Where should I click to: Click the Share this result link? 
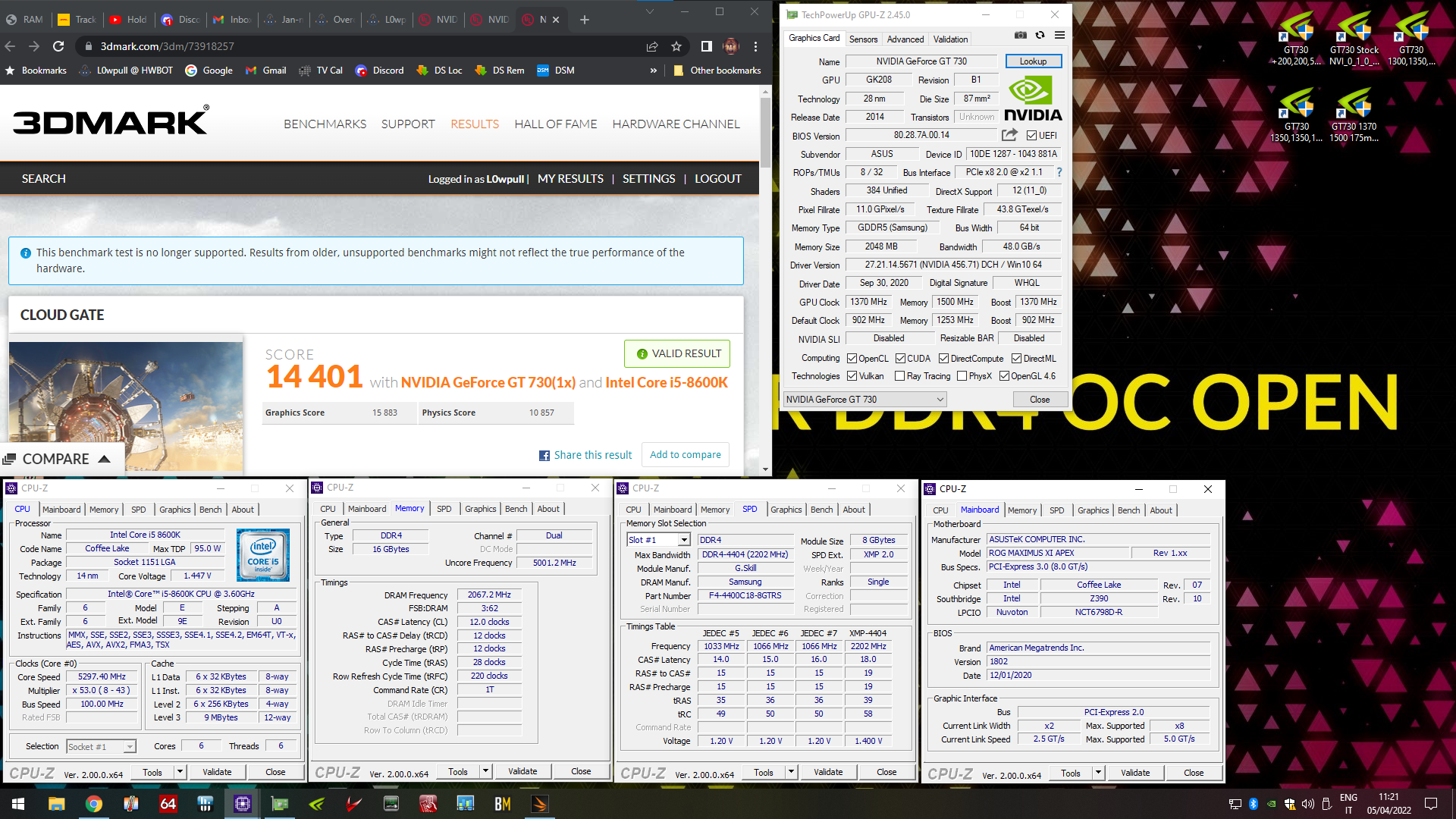[585, 455]
